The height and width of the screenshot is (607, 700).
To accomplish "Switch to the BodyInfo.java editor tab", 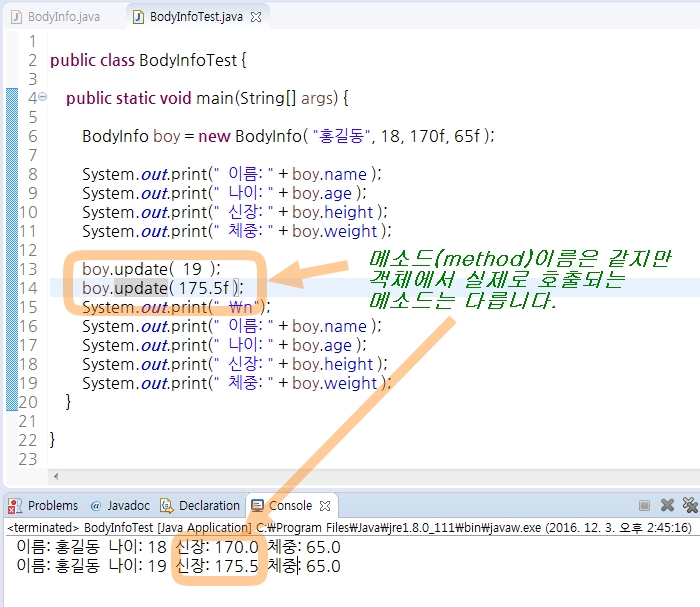I will tap(56, 17).
